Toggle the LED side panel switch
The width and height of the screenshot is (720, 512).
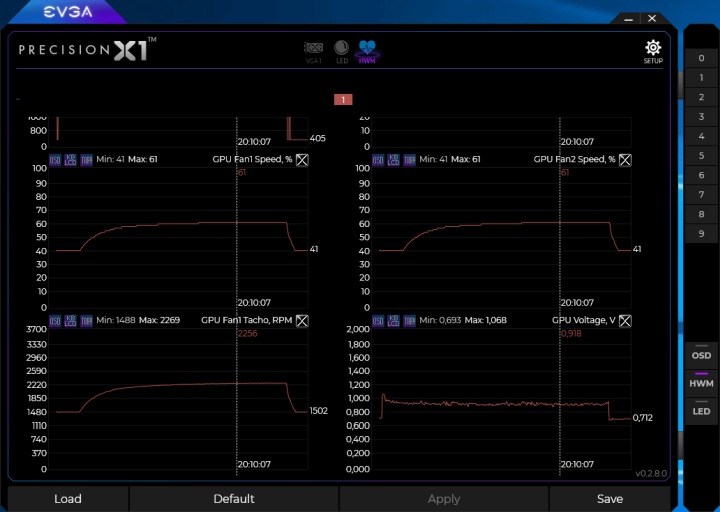tap(701, 409)
